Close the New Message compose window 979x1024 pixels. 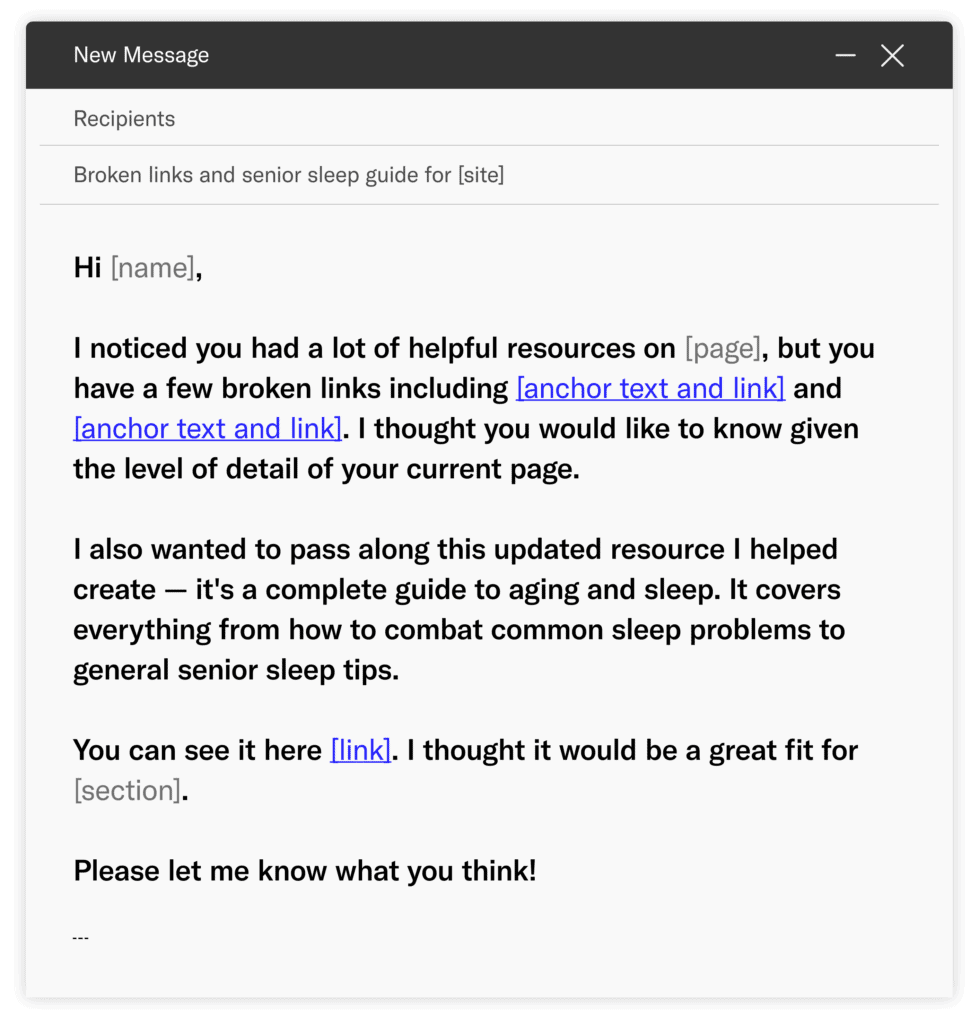pyautogui.click(x=892, y=55)
